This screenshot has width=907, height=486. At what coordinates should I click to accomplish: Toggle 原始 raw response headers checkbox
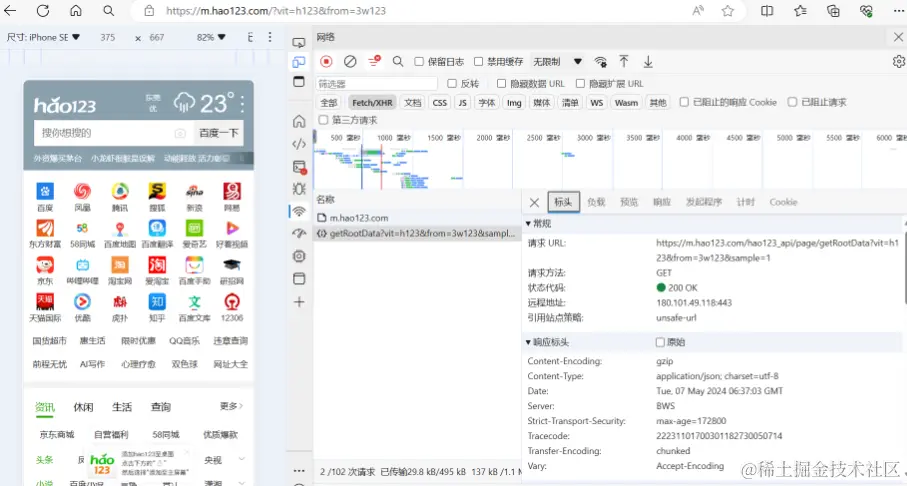click(660, 342)
